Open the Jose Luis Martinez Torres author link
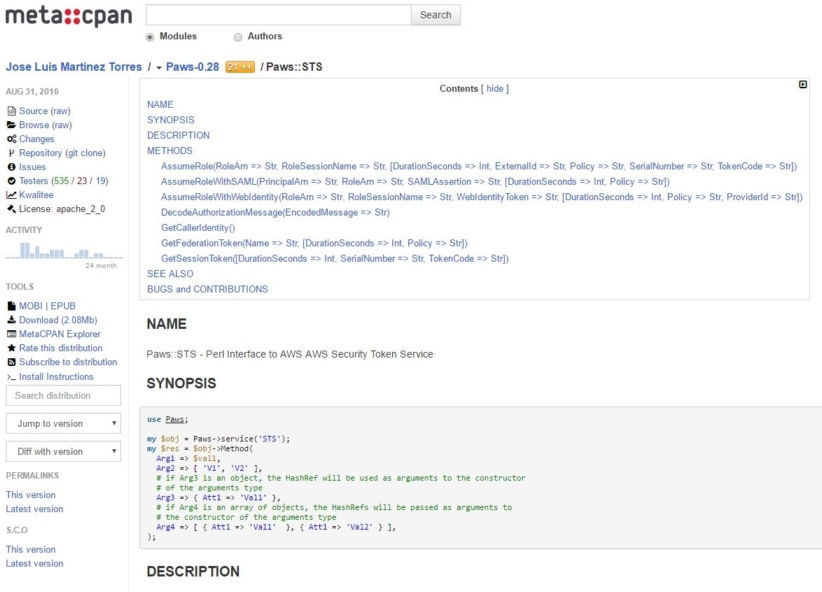Screen dimensions: 822x592 [x=74, y=67]
